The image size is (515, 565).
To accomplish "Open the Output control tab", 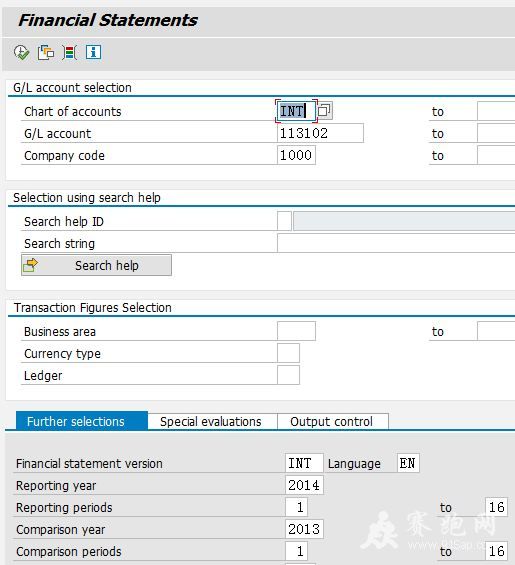I will coord(332,422).
